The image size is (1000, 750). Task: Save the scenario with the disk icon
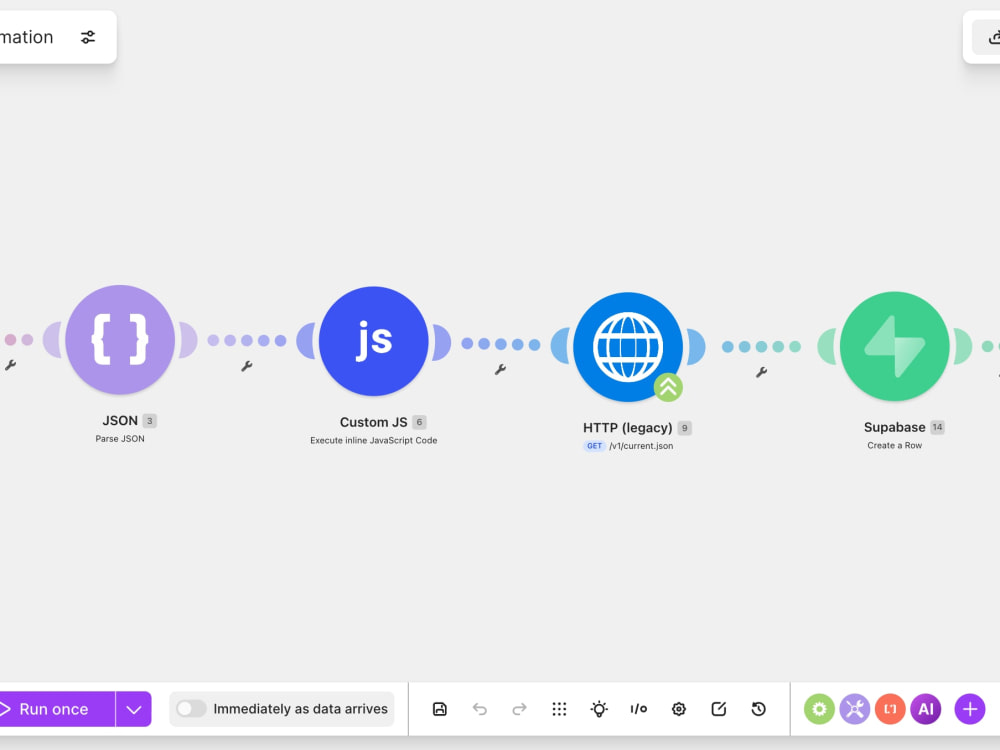coord(439,709)
